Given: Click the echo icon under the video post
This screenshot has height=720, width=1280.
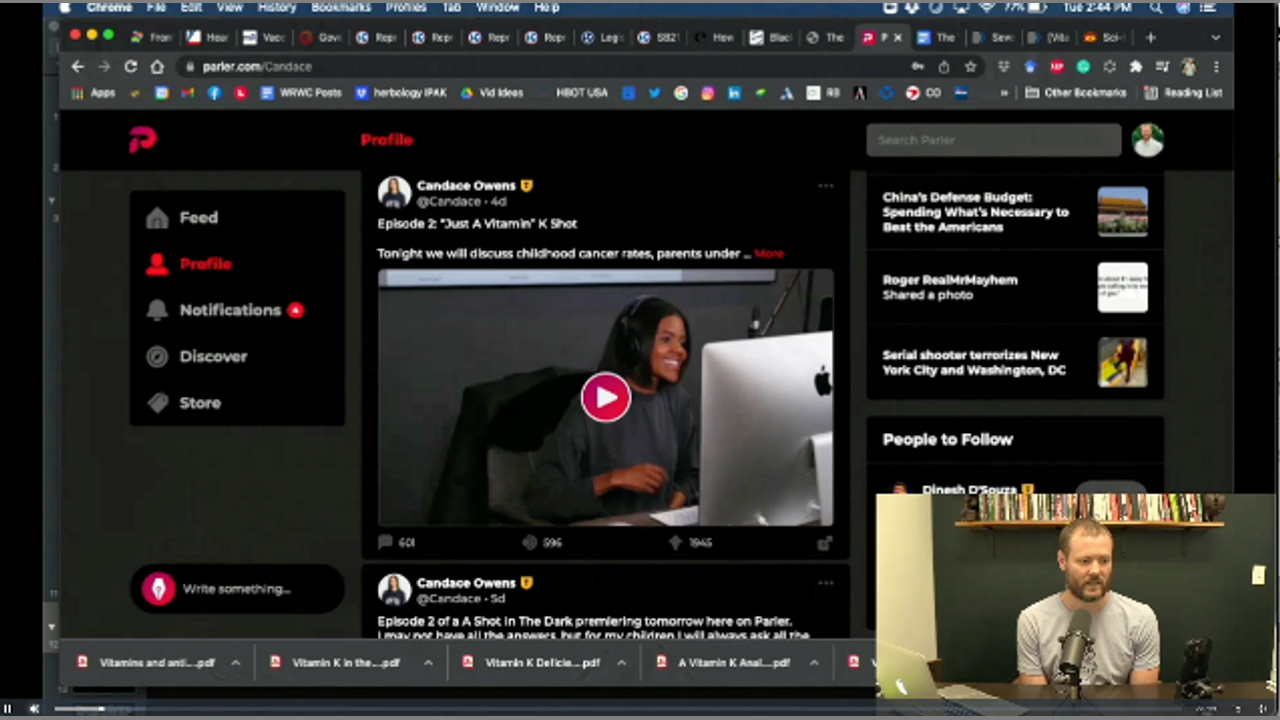Looking at the screenshot, I should 530,542.
